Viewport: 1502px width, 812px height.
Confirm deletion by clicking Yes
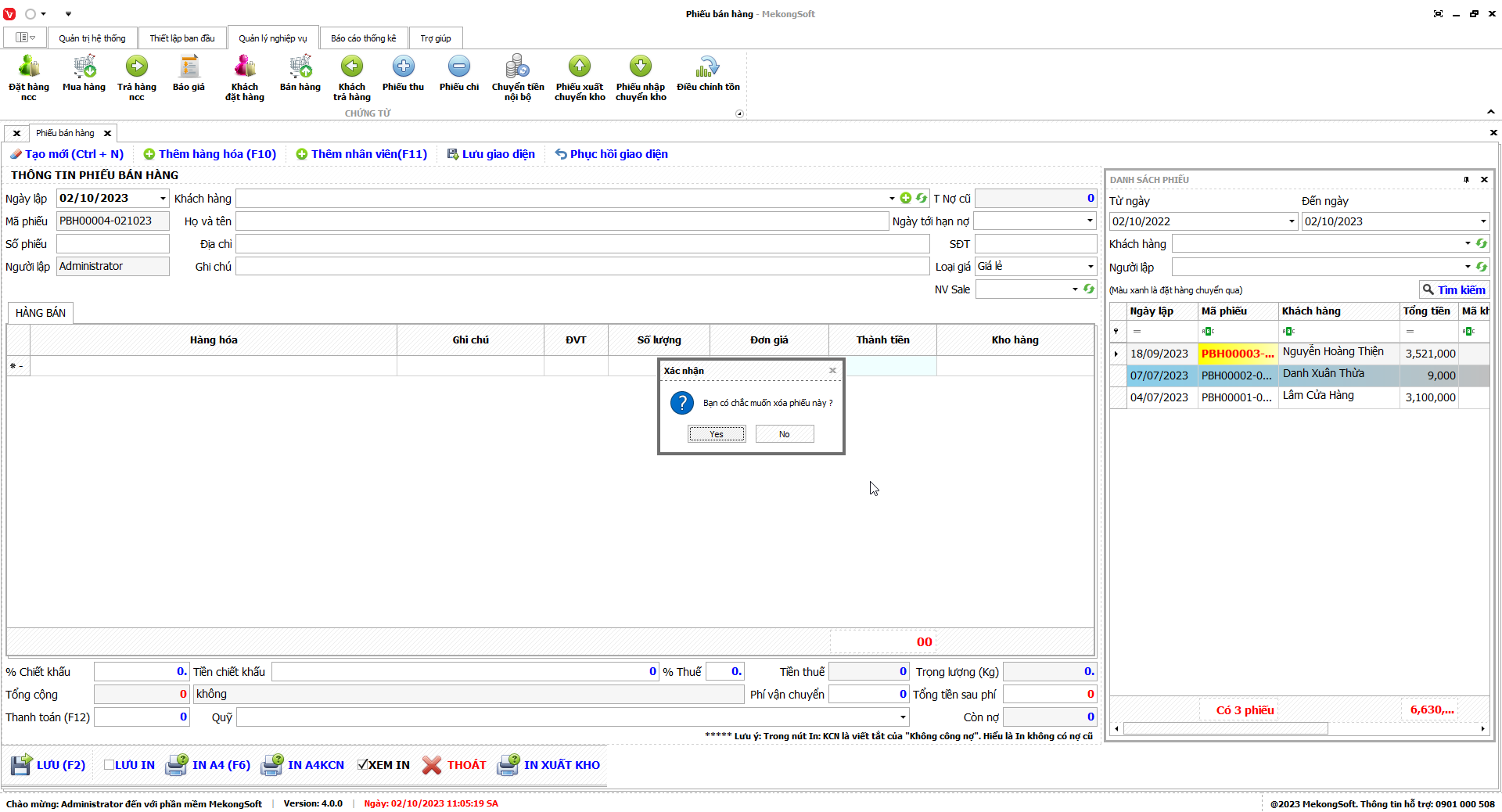[717, 434]
